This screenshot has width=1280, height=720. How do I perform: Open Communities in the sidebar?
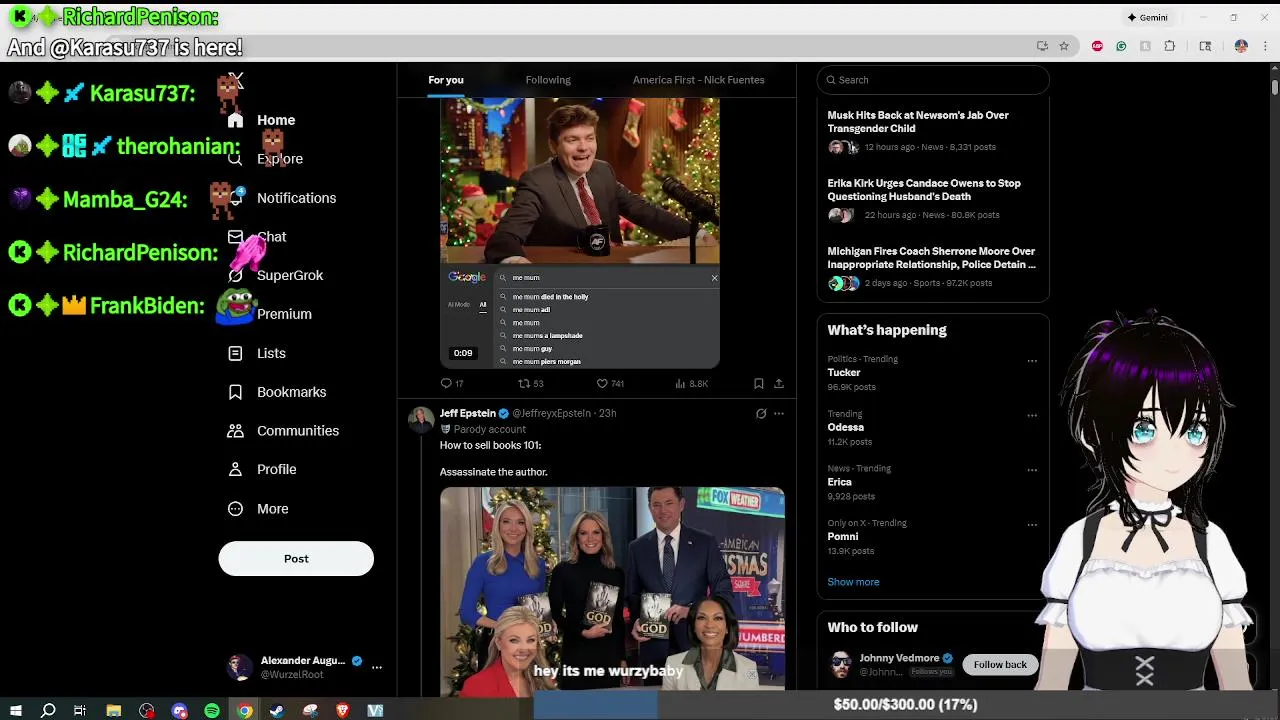(283, 431)
